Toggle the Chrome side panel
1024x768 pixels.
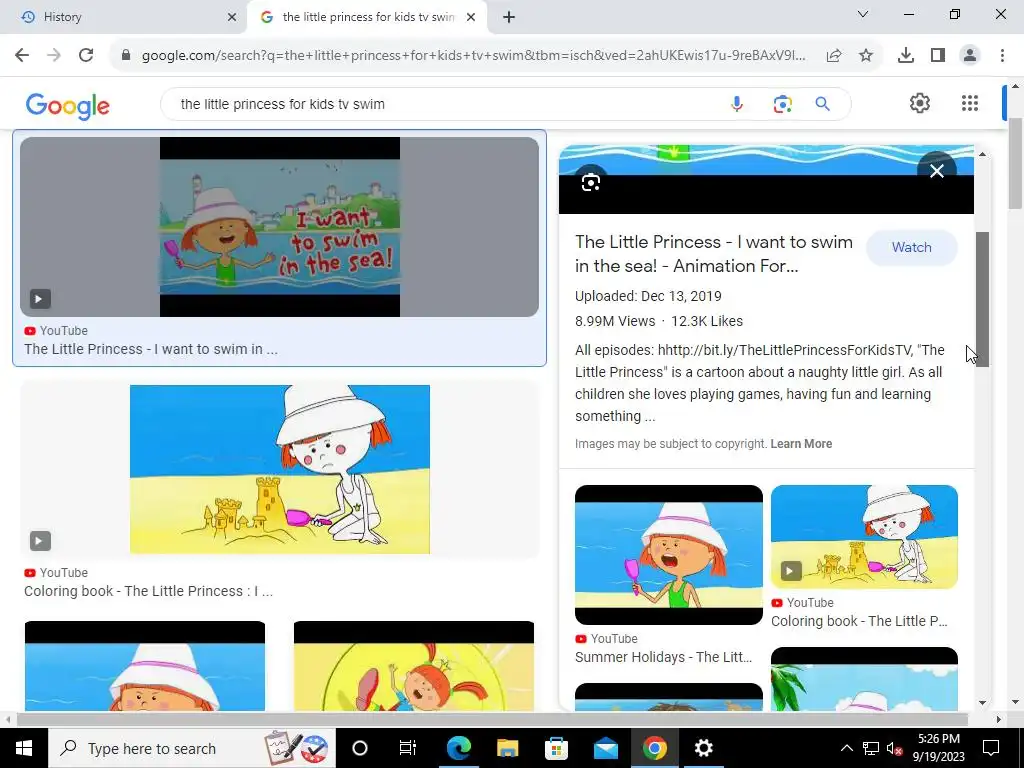938,56
